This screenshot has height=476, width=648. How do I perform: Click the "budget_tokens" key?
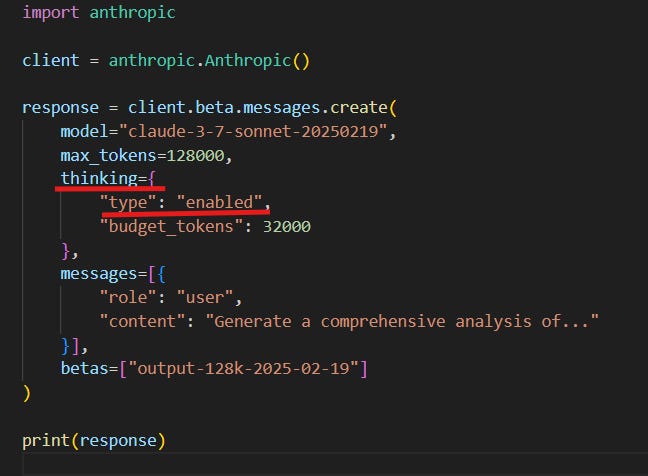[x=171, y=226]
